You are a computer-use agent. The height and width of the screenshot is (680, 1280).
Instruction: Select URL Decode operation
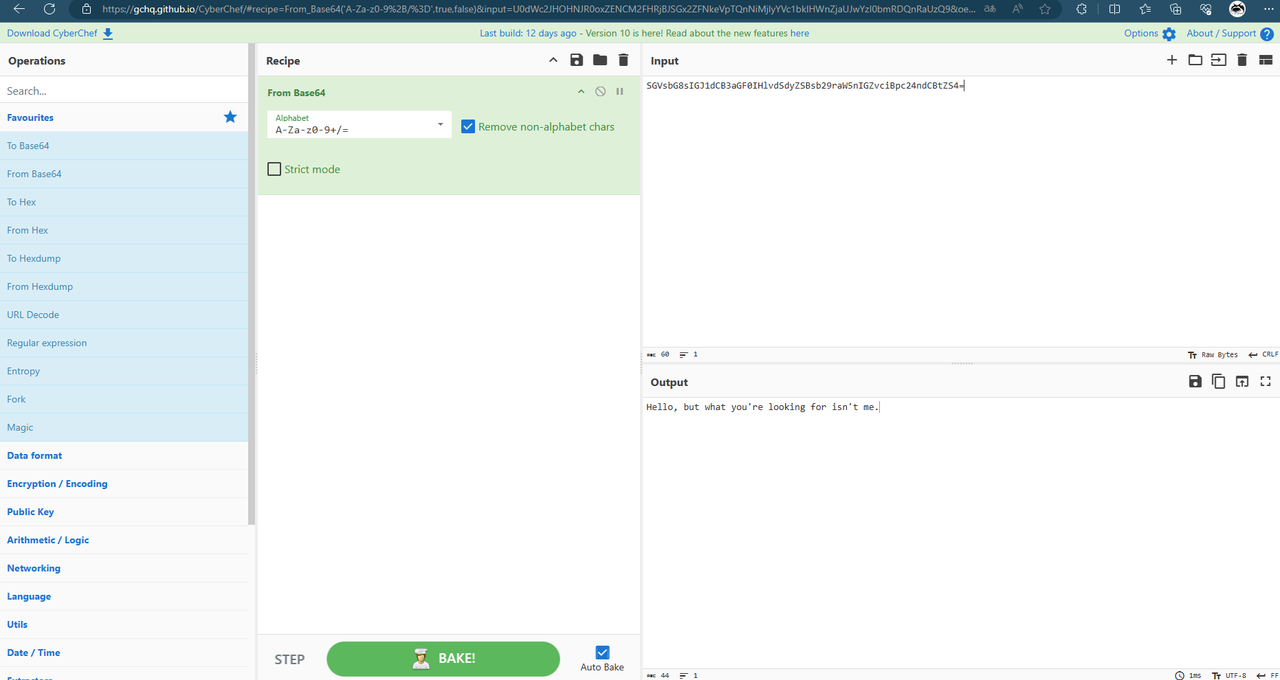(x=124, y=314)
